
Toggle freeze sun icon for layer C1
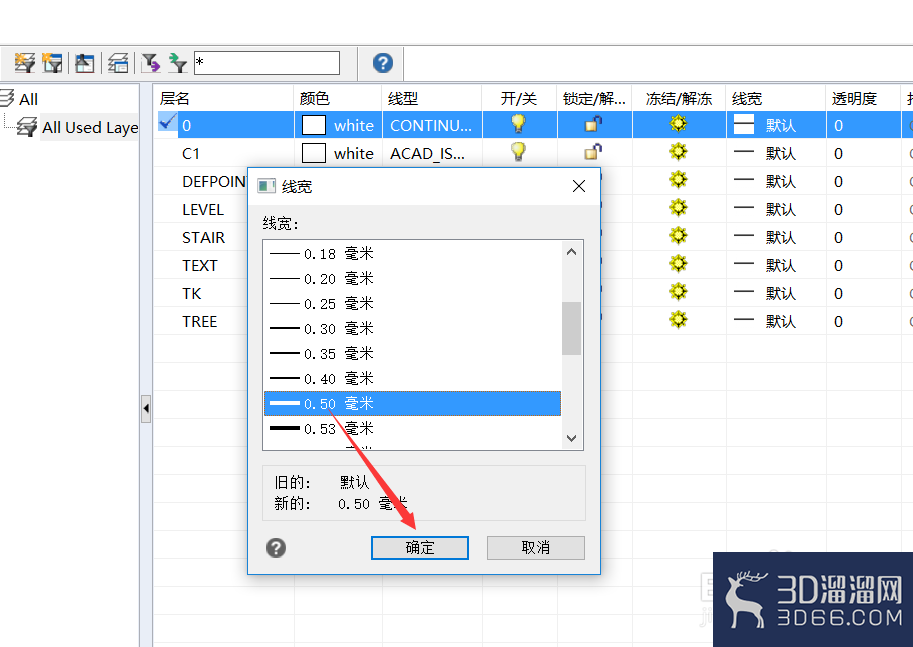(x=678, y=151)
